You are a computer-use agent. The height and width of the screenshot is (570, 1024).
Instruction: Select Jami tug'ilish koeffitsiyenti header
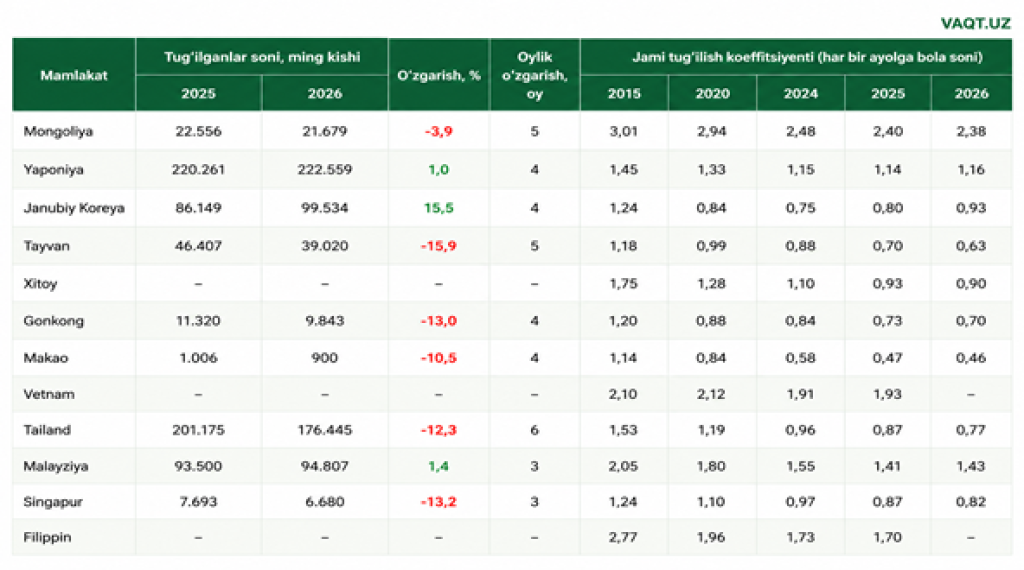pos(807,57)
